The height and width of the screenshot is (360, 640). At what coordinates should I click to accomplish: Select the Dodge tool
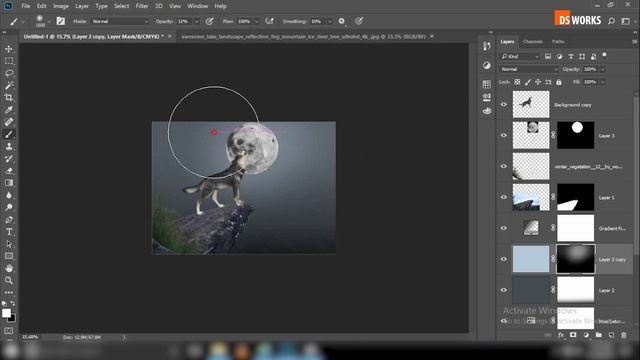[x=9, y=207]
